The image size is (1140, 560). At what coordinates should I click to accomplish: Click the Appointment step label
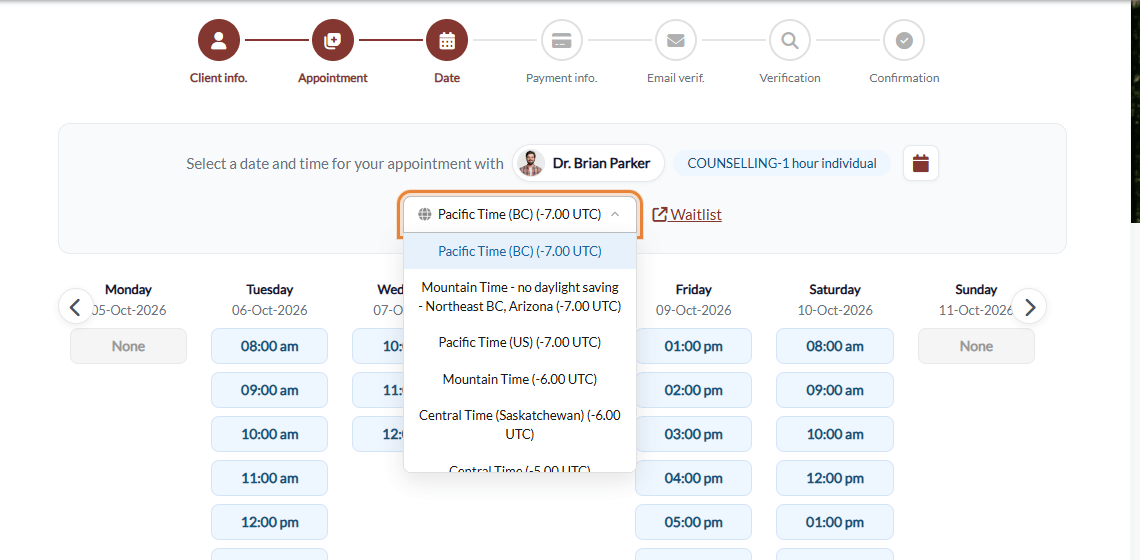(x=333, y=78)
